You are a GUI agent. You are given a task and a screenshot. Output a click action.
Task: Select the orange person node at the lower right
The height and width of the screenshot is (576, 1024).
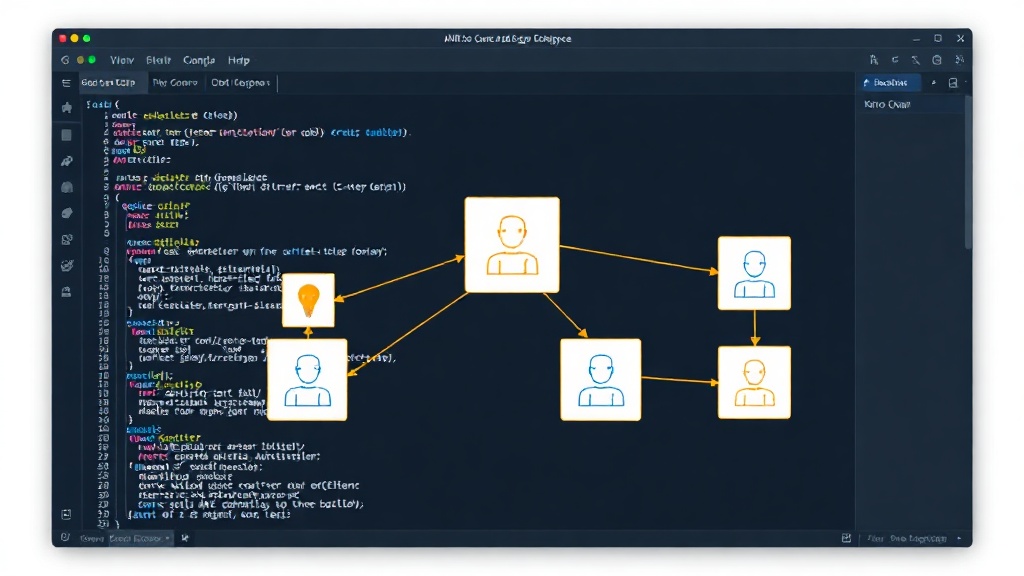(754, 383)
